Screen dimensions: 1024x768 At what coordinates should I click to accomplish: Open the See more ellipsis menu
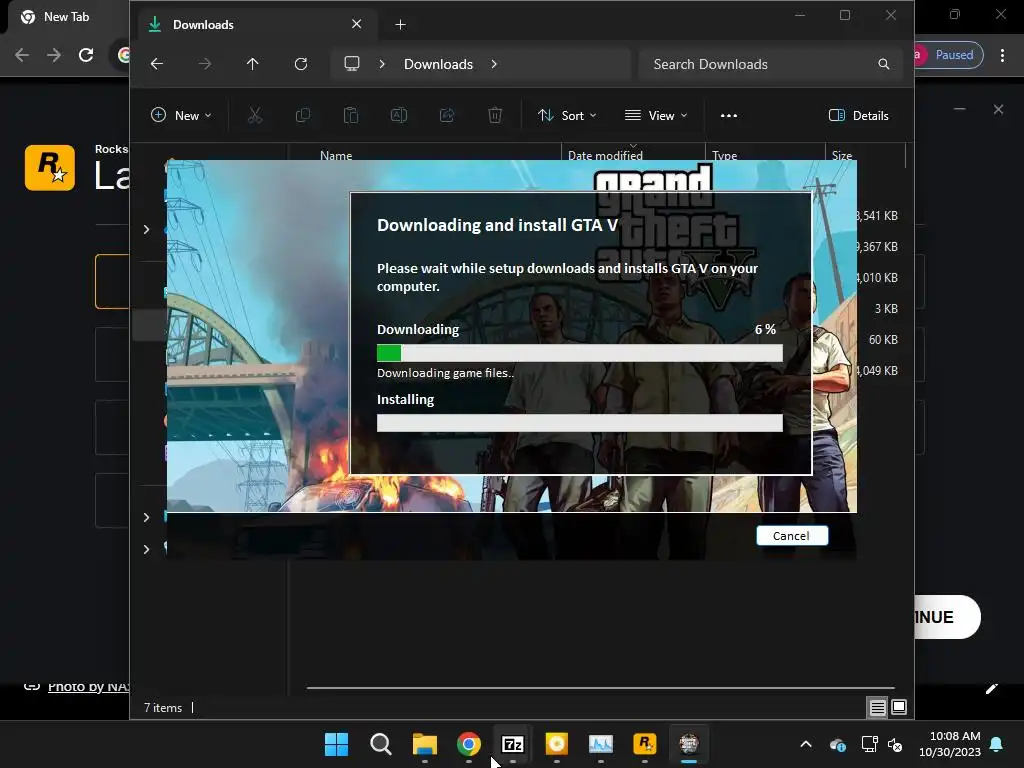point(729,116)
